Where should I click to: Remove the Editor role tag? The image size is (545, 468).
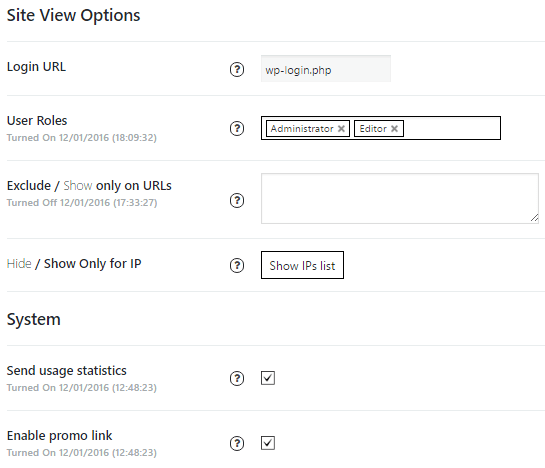394,129
